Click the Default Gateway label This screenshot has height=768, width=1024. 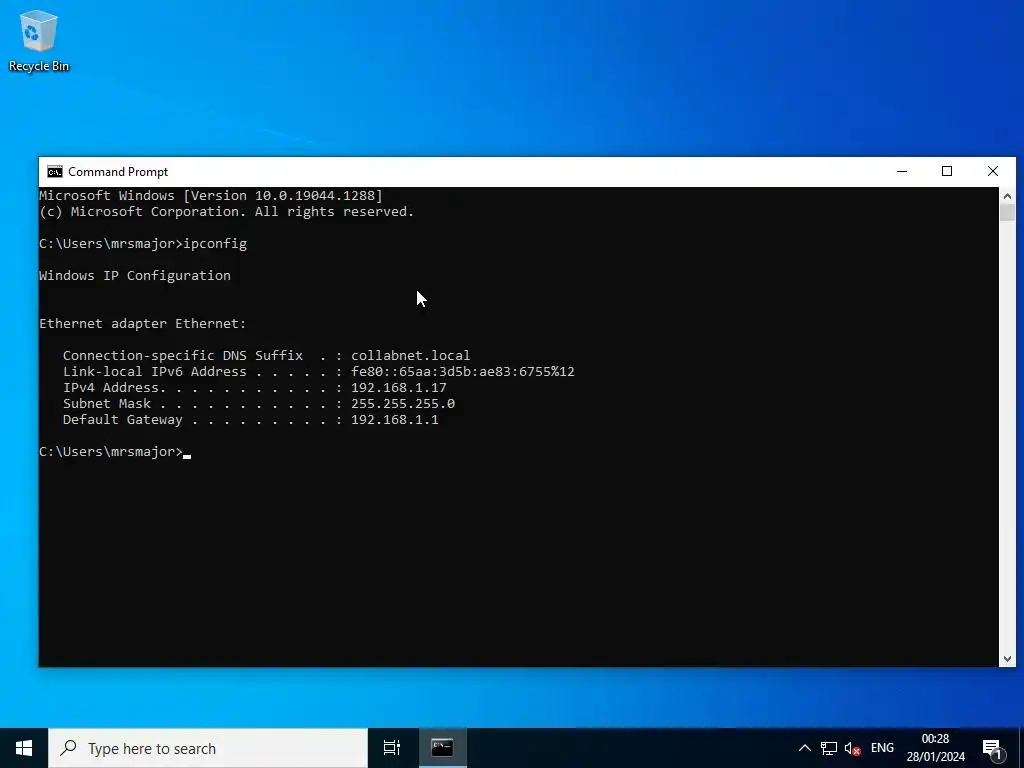tap(123, 419)
